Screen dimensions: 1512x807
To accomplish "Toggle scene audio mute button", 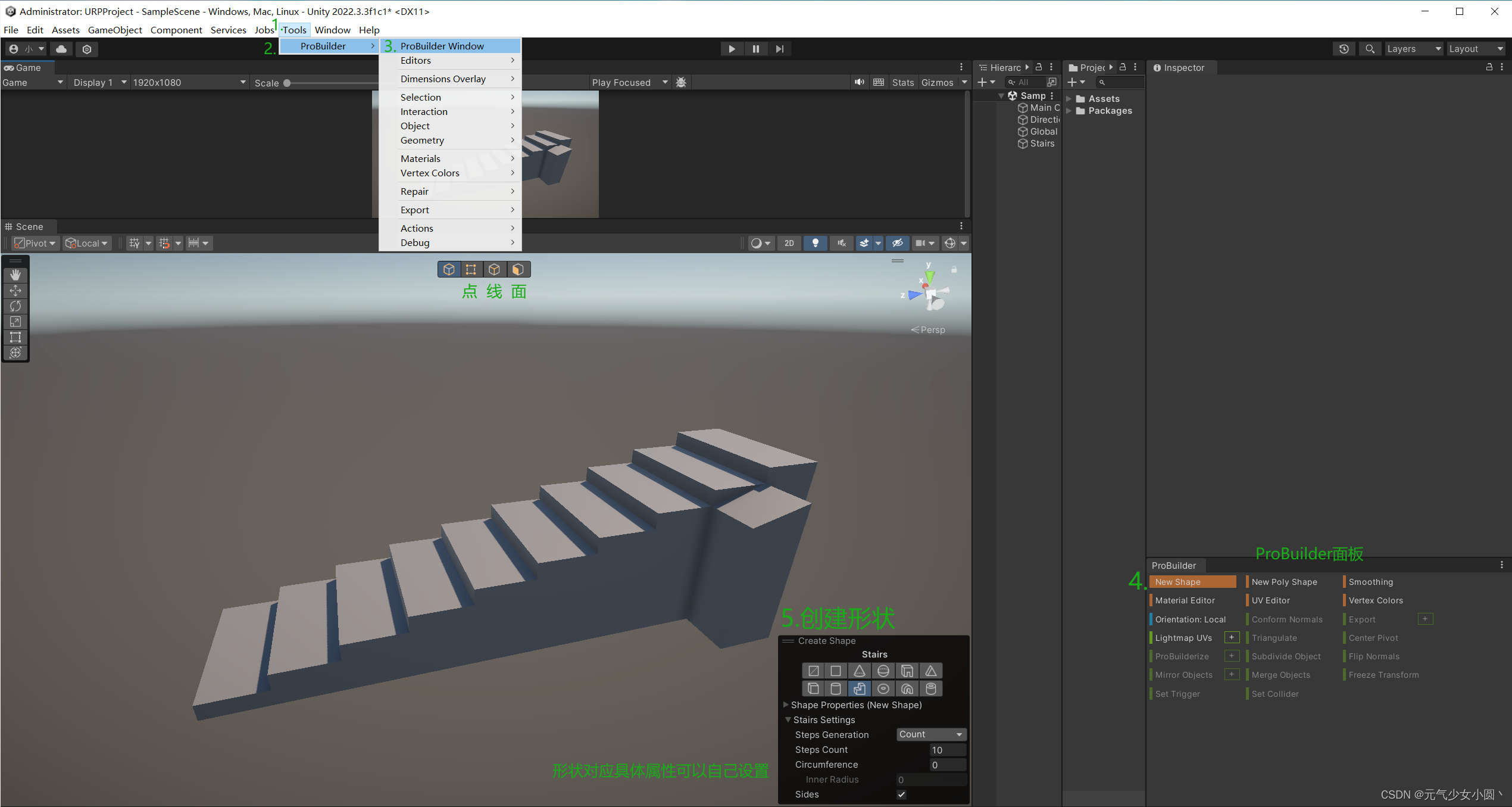I will coord(842,243).
